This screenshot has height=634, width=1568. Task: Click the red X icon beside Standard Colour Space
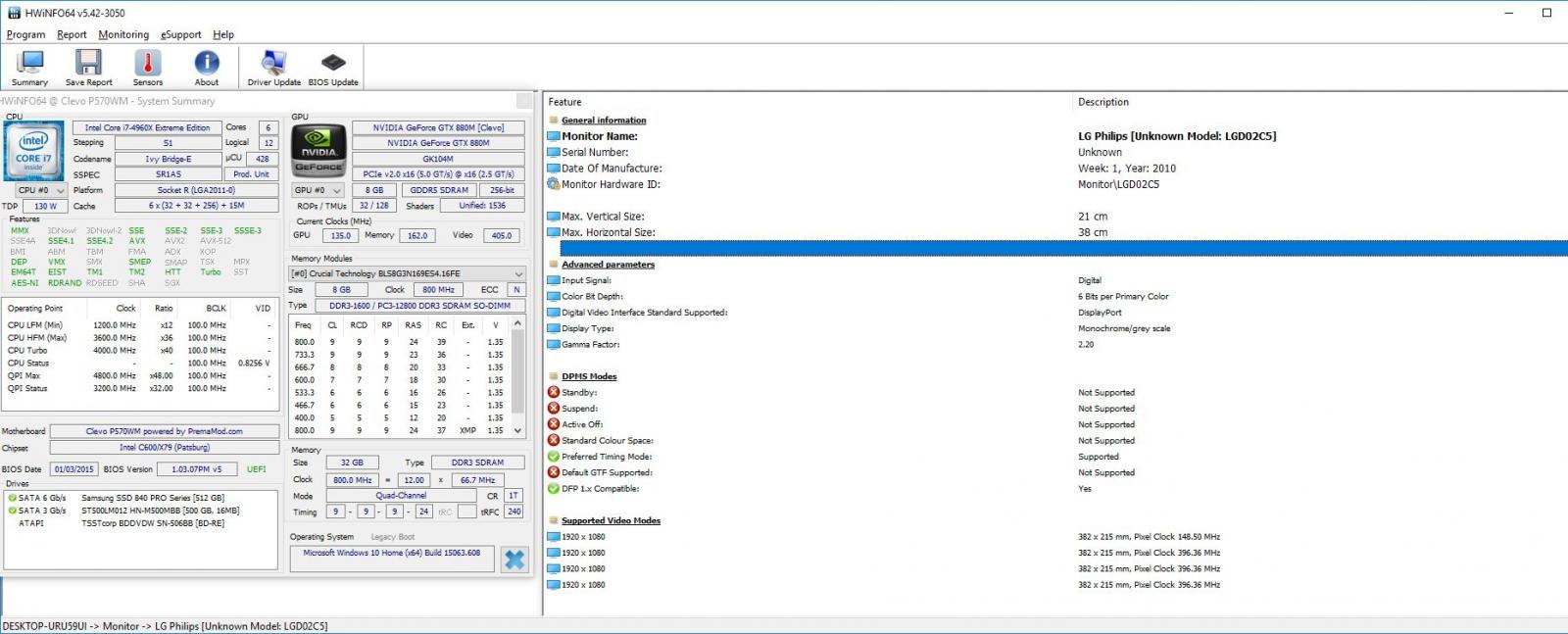coord(554,441)
